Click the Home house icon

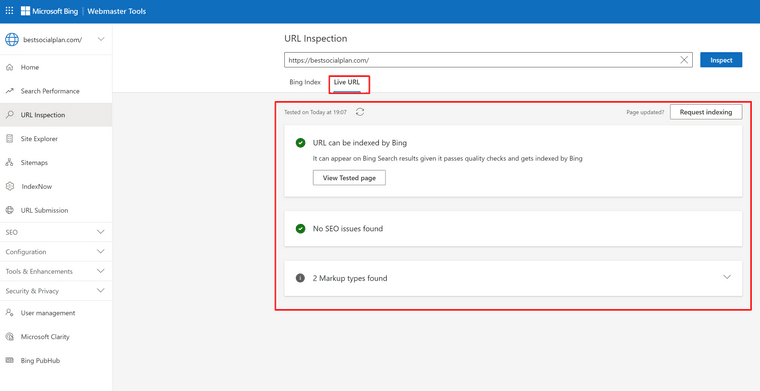click(9, 67)
